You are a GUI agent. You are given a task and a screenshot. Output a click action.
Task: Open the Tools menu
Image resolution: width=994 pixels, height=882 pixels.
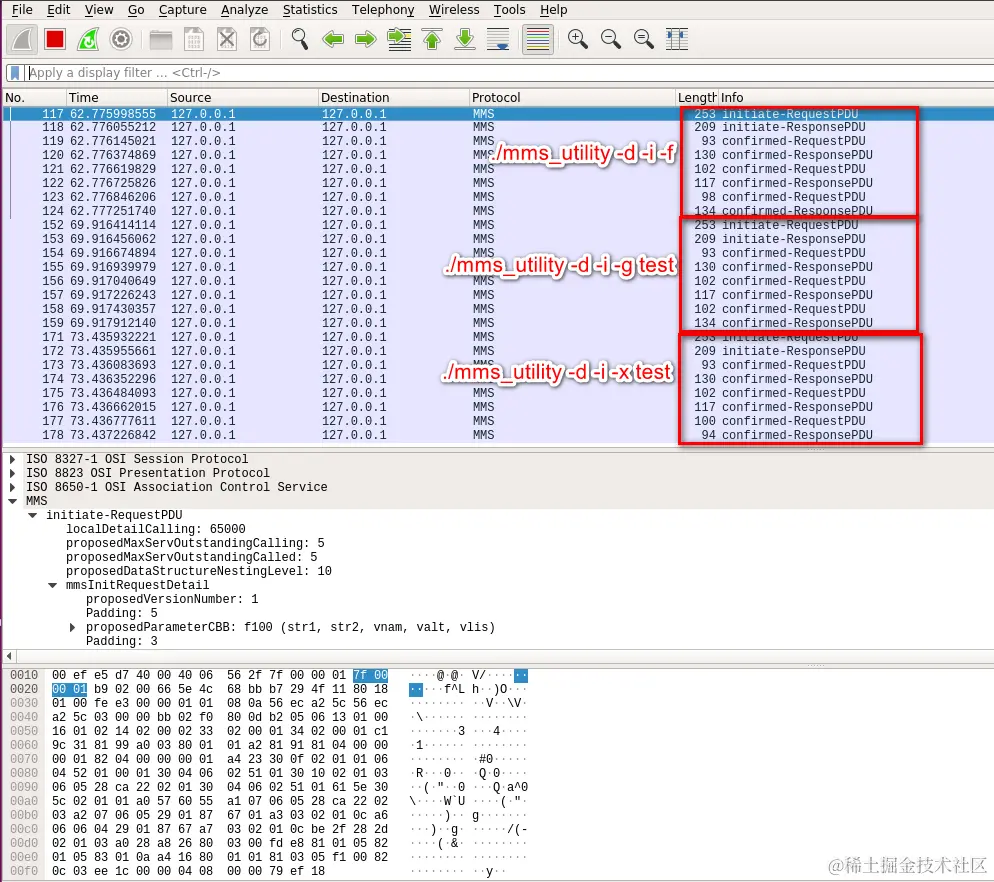coord(510,10)
